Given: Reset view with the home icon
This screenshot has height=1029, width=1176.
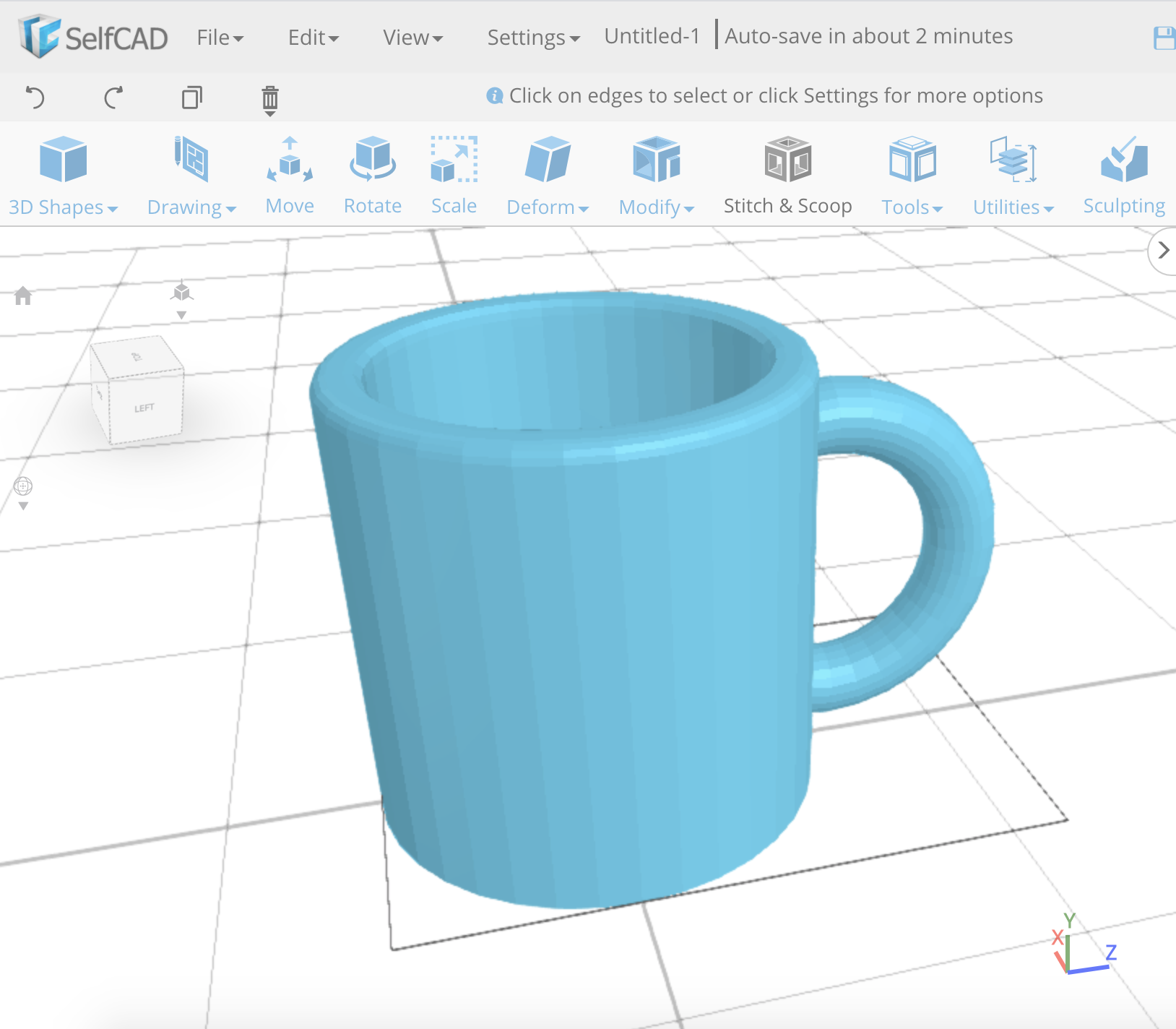Looking at the screenshot, I should click(23, 296).
